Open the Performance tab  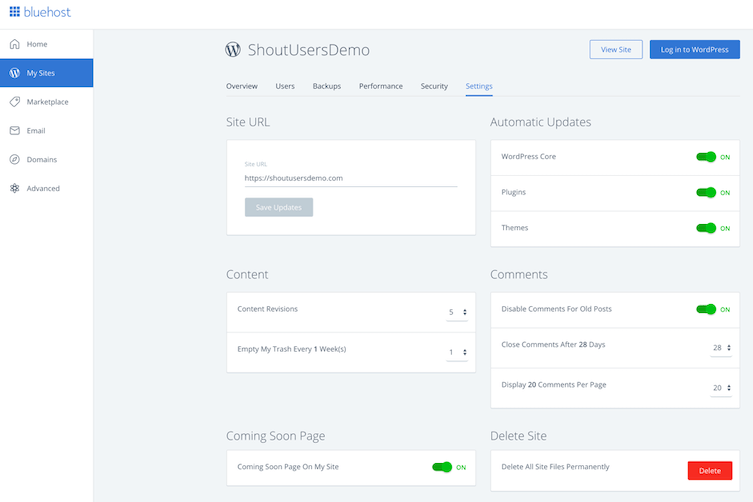pyautogui.click(x=380, y=86)
